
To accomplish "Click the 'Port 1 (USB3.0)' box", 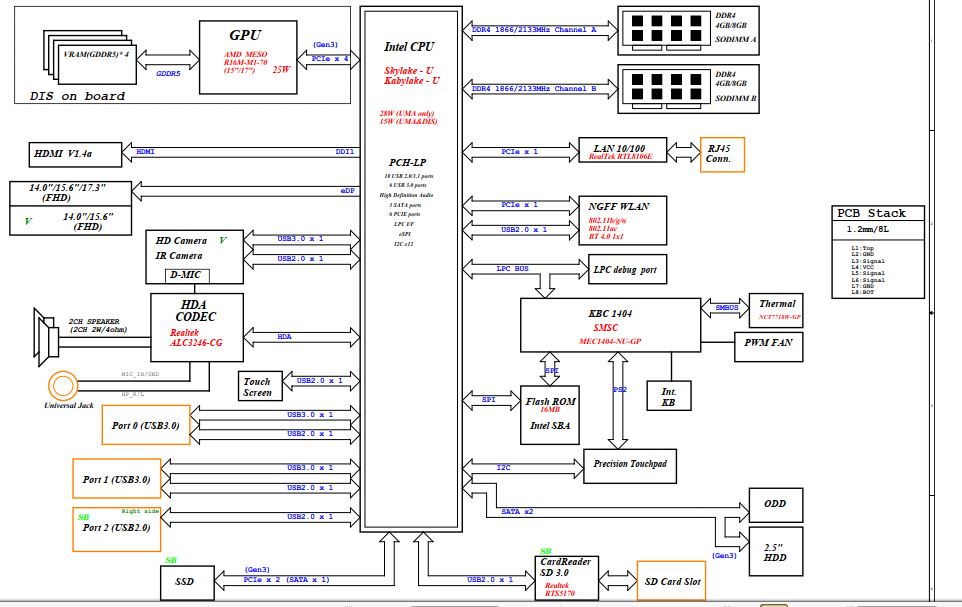I will [117, 479].
